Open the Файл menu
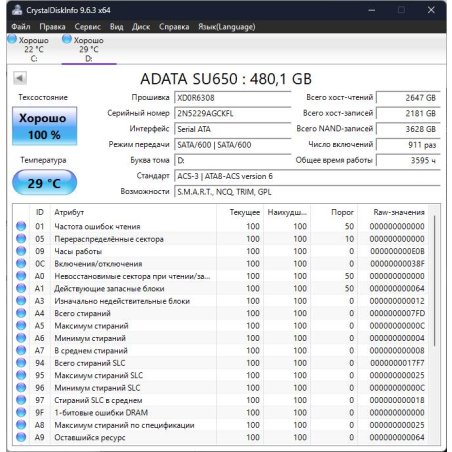The width and height of the screenshot is (452, 452). point(21,27)
